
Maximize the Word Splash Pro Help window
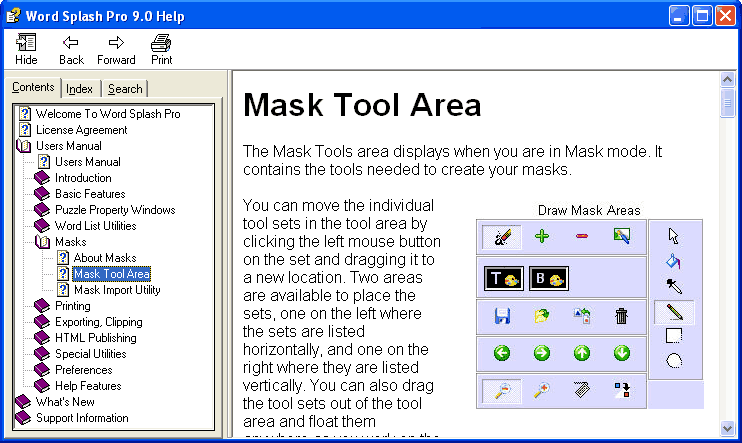702,16
